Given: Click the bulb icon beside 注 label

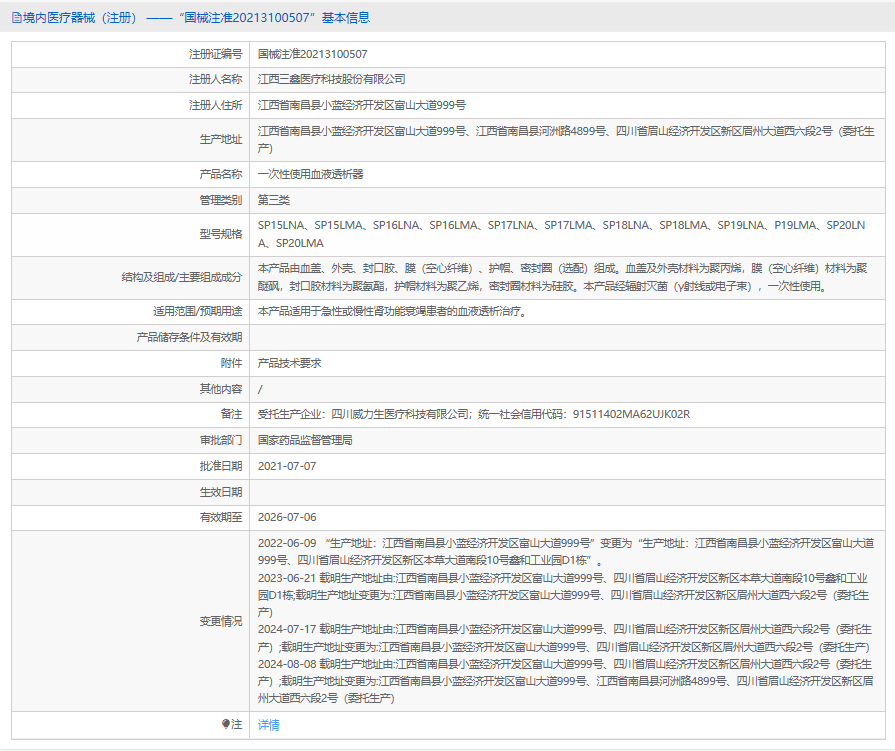Looking at the screenshot, I should tap(226, 724).
